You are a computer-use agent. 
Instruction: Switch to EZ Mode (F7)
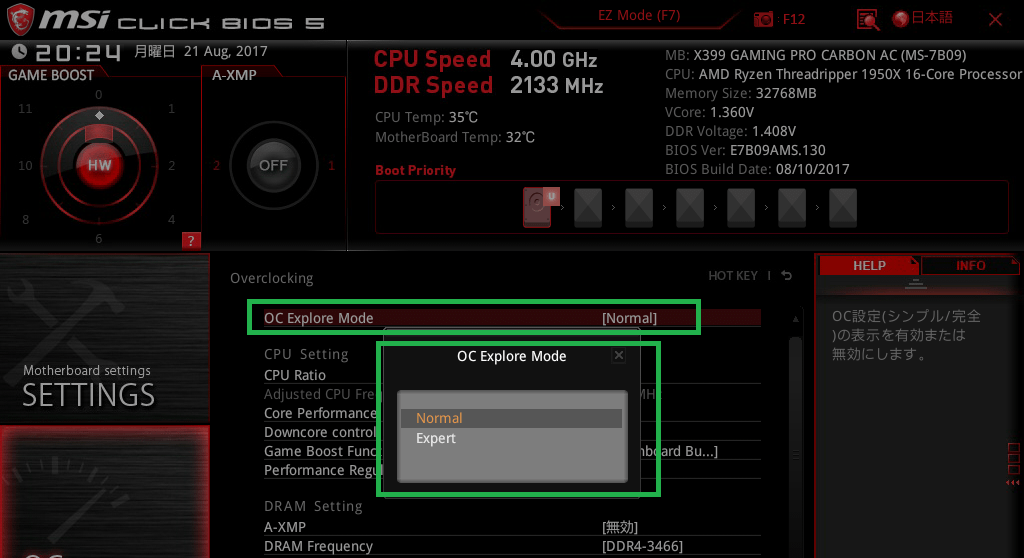click(639, 15)
